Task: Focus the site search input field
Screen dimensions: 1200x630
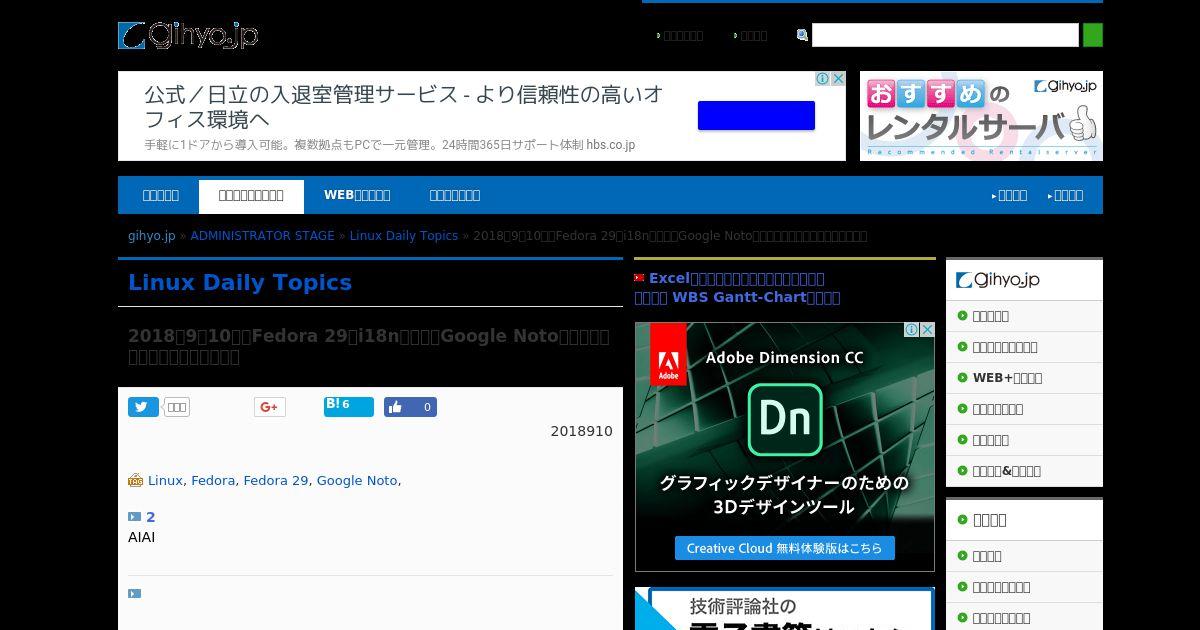Action: [x=945, y=35]
